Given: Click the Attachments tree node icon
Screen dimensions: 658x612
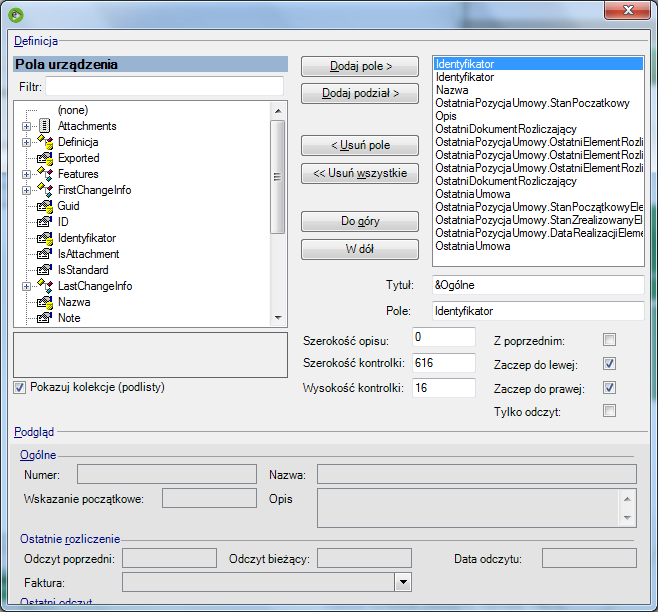Looking at the screenshot, I should point(44,126).
